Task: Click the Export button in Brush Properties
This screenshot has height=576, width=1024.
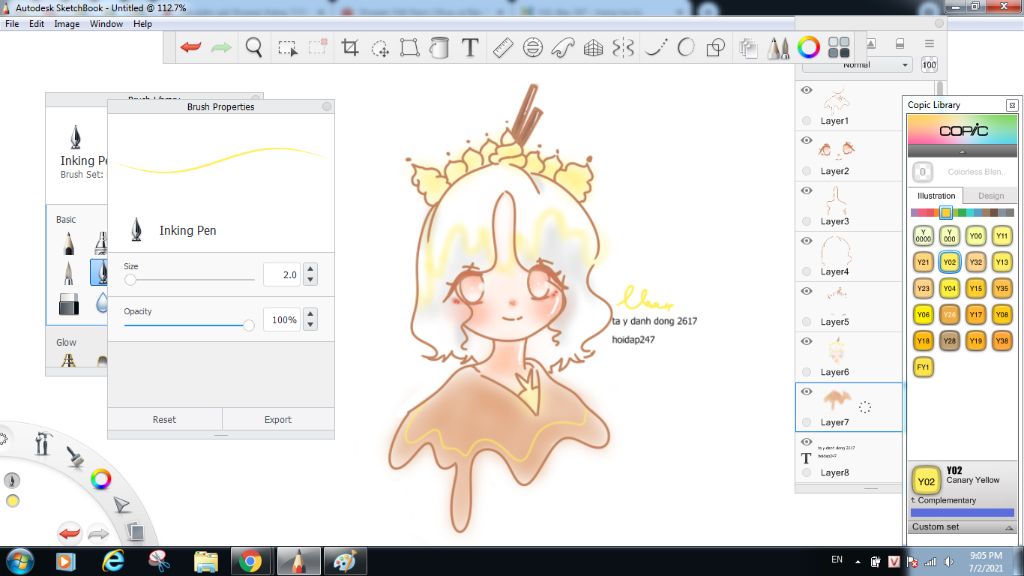Action: coord(278,419)
